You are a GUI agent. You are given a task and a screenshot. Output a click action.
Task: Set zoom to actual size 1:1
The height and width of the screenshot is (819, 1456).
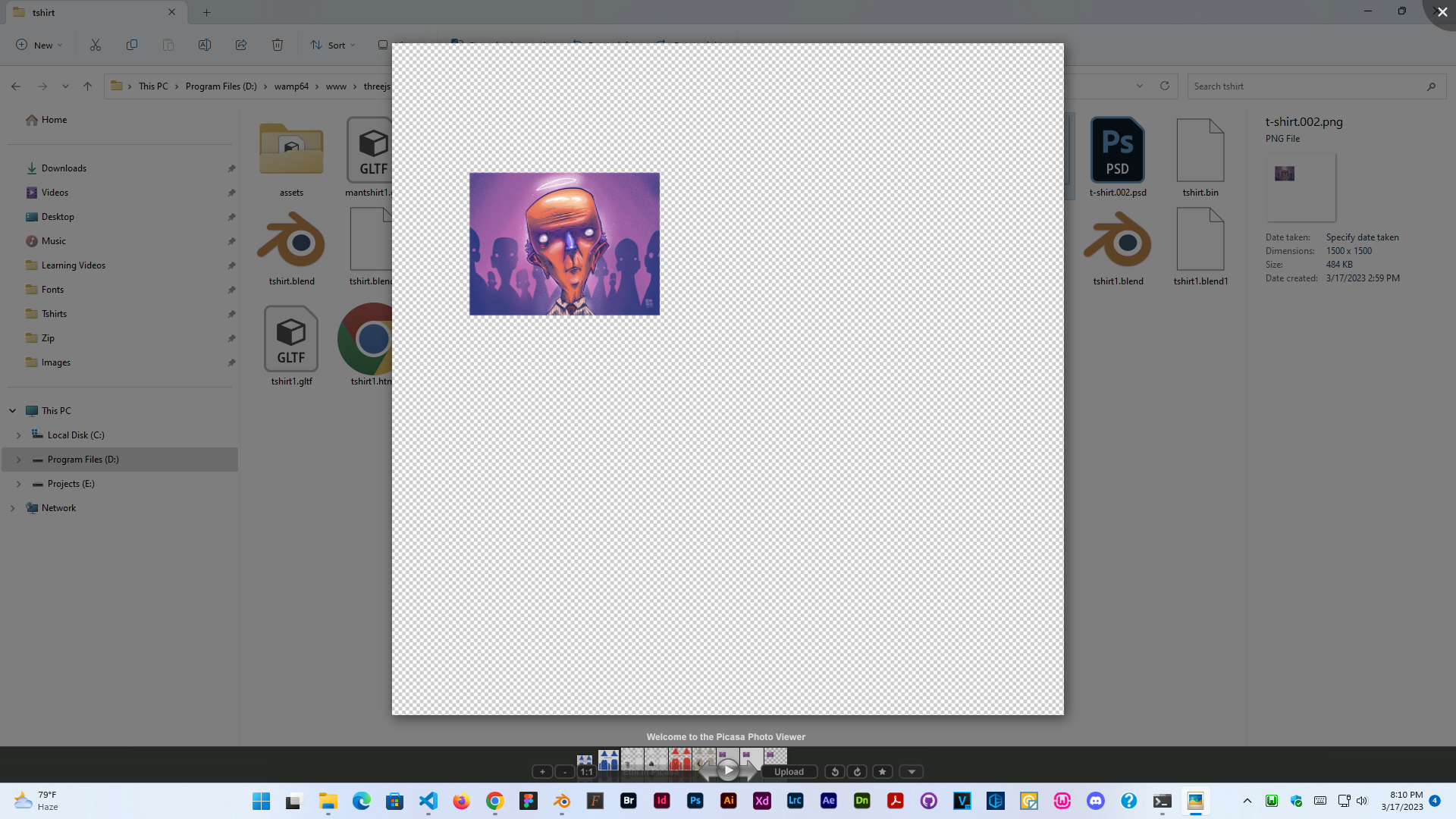(586, 772)
